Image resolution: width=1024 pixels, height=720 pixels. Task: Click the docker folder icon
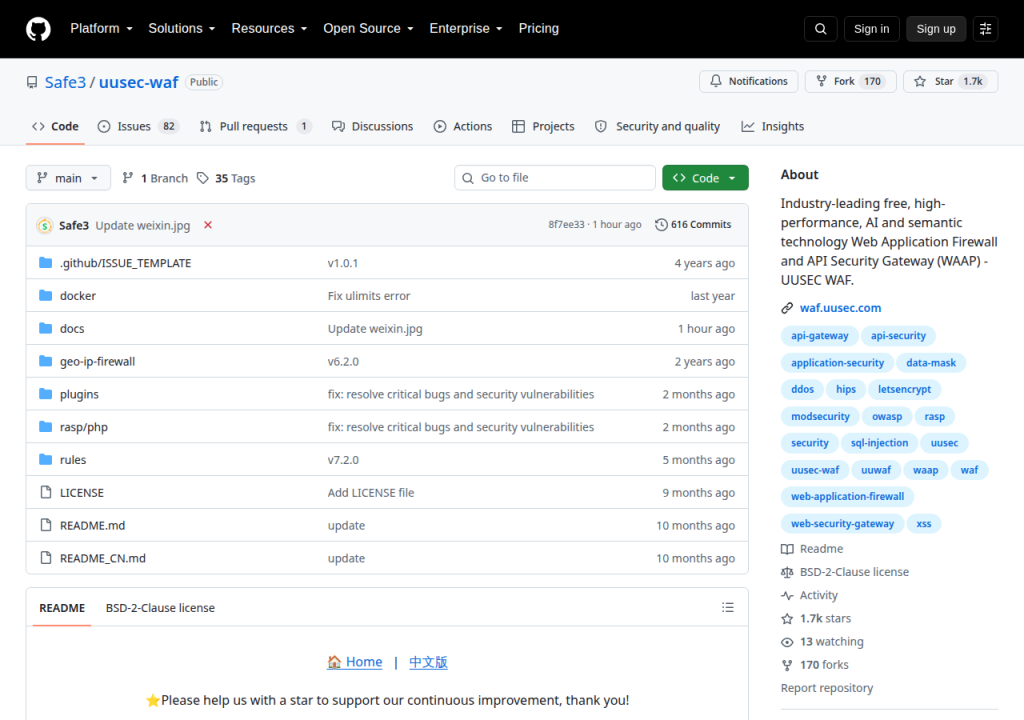[x=45, y=295]
